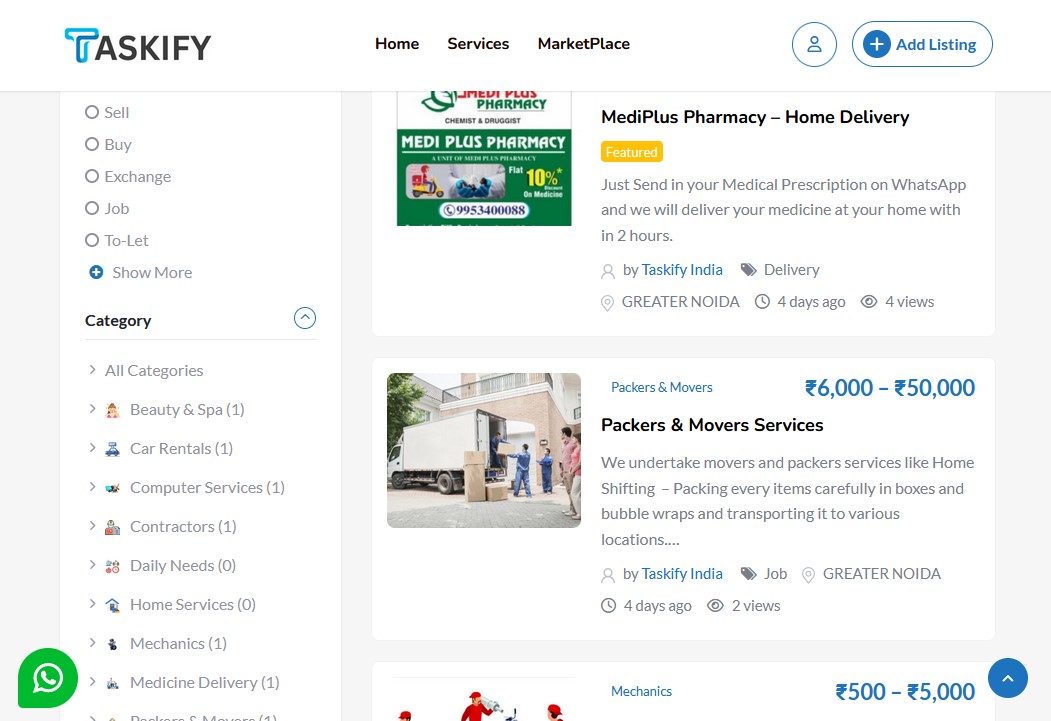Open Packers & Movers Services title
Image resolution: width=1051 pixels, height=721 pixels.
[x=712, y=425]
